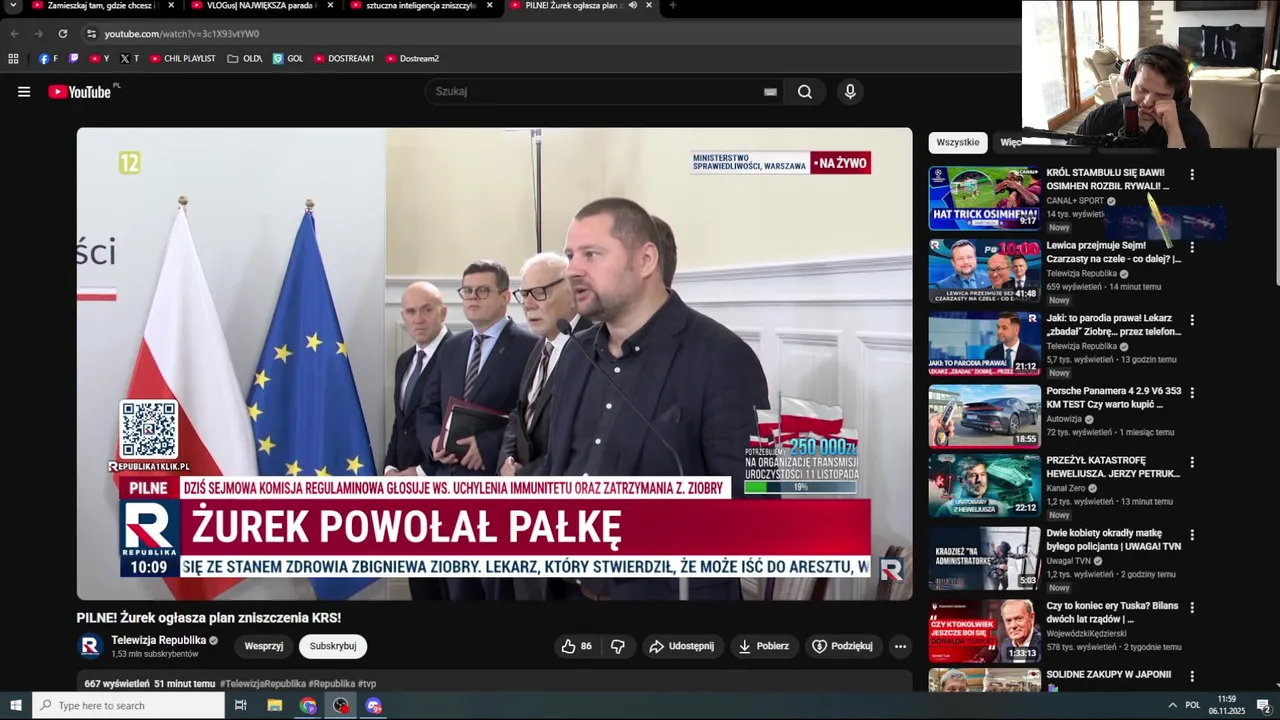The width and height of the screenshot is (1280, 720).
Task: Open more actions ellipsis under video
Action: click(x=900, y=646)
